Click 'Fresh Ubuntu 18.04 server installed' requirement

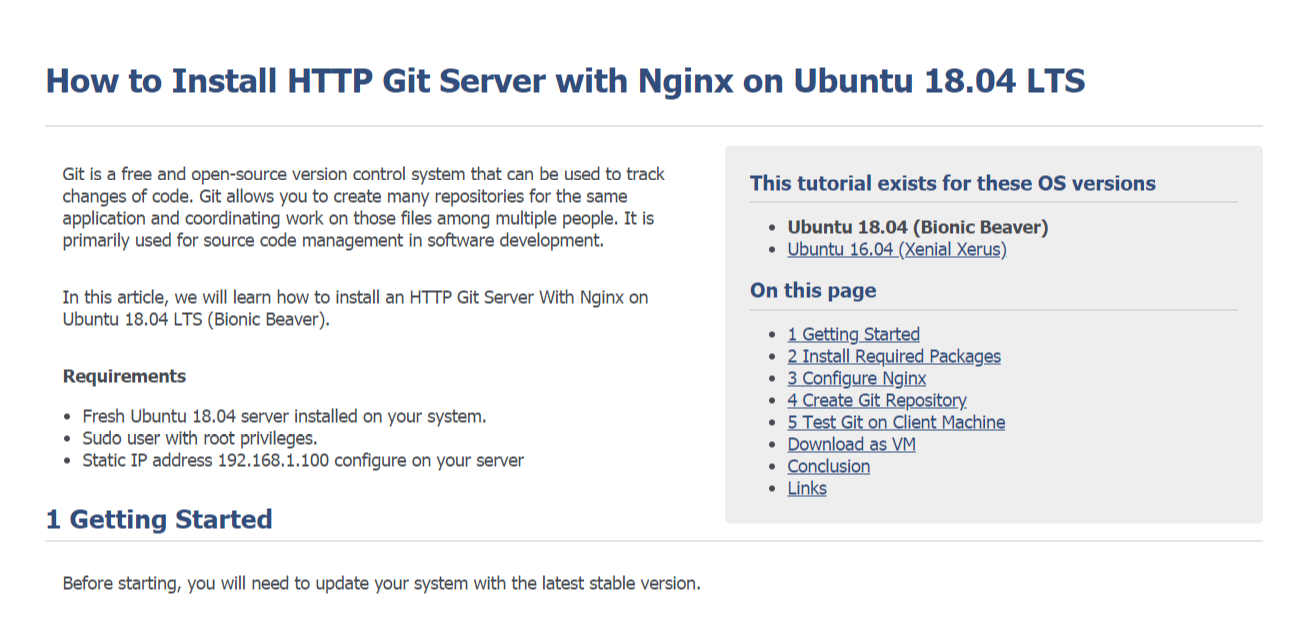pyautogui.click(x=284, y=416)
